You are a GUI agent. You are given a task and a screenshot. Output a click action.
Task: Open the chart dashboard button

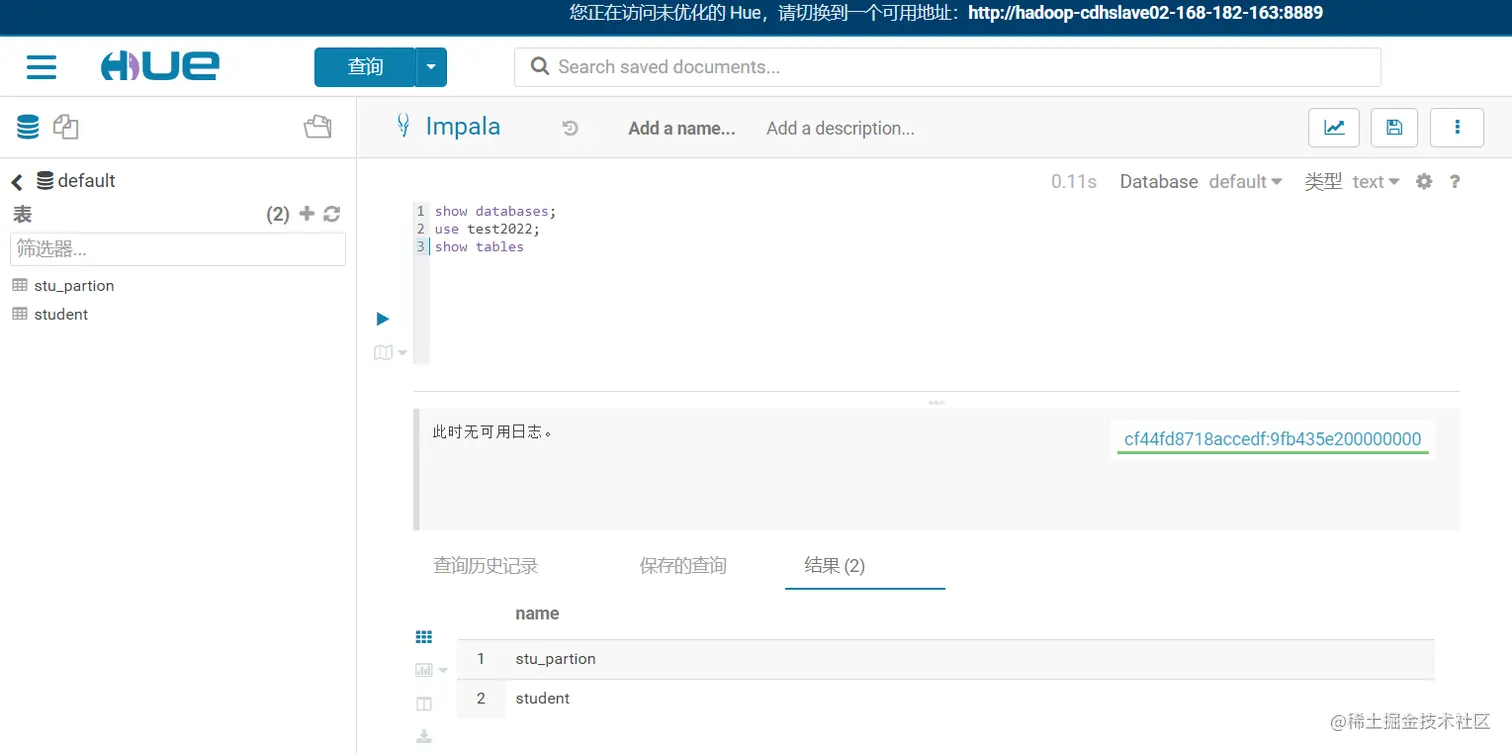[x=1334, y=127]
